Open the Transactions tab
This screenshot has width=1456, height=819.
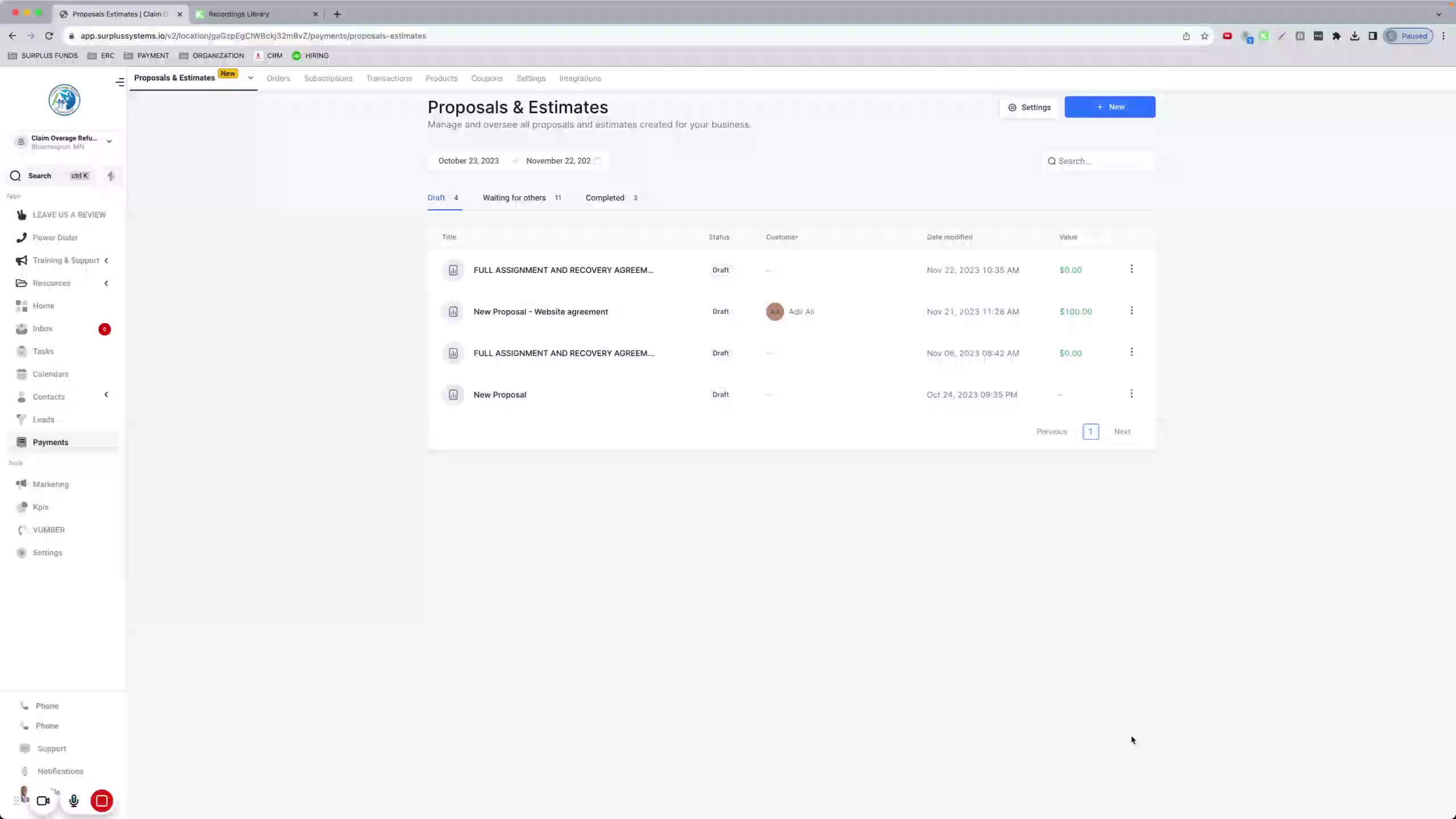(x=389, y=78)
